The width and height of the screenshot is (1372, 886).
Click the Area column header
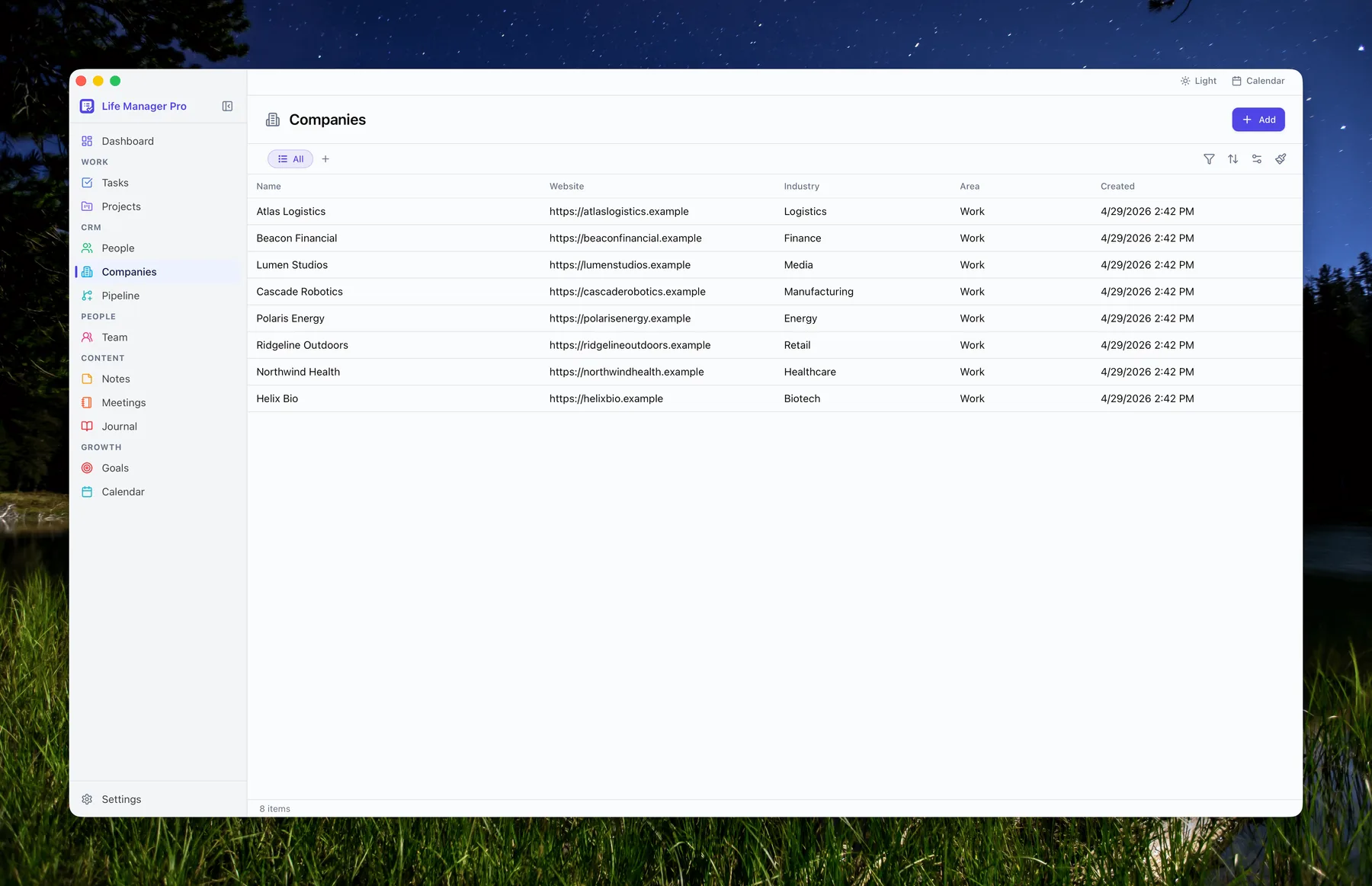970,186
